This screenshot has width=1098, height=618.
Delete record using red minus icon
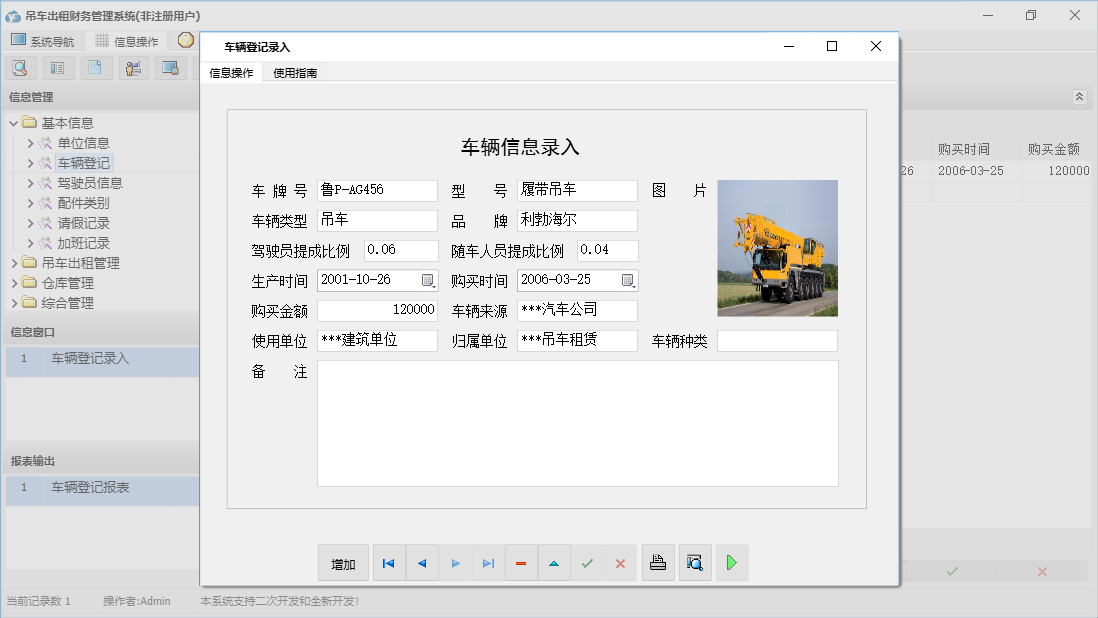coord(521,563)
